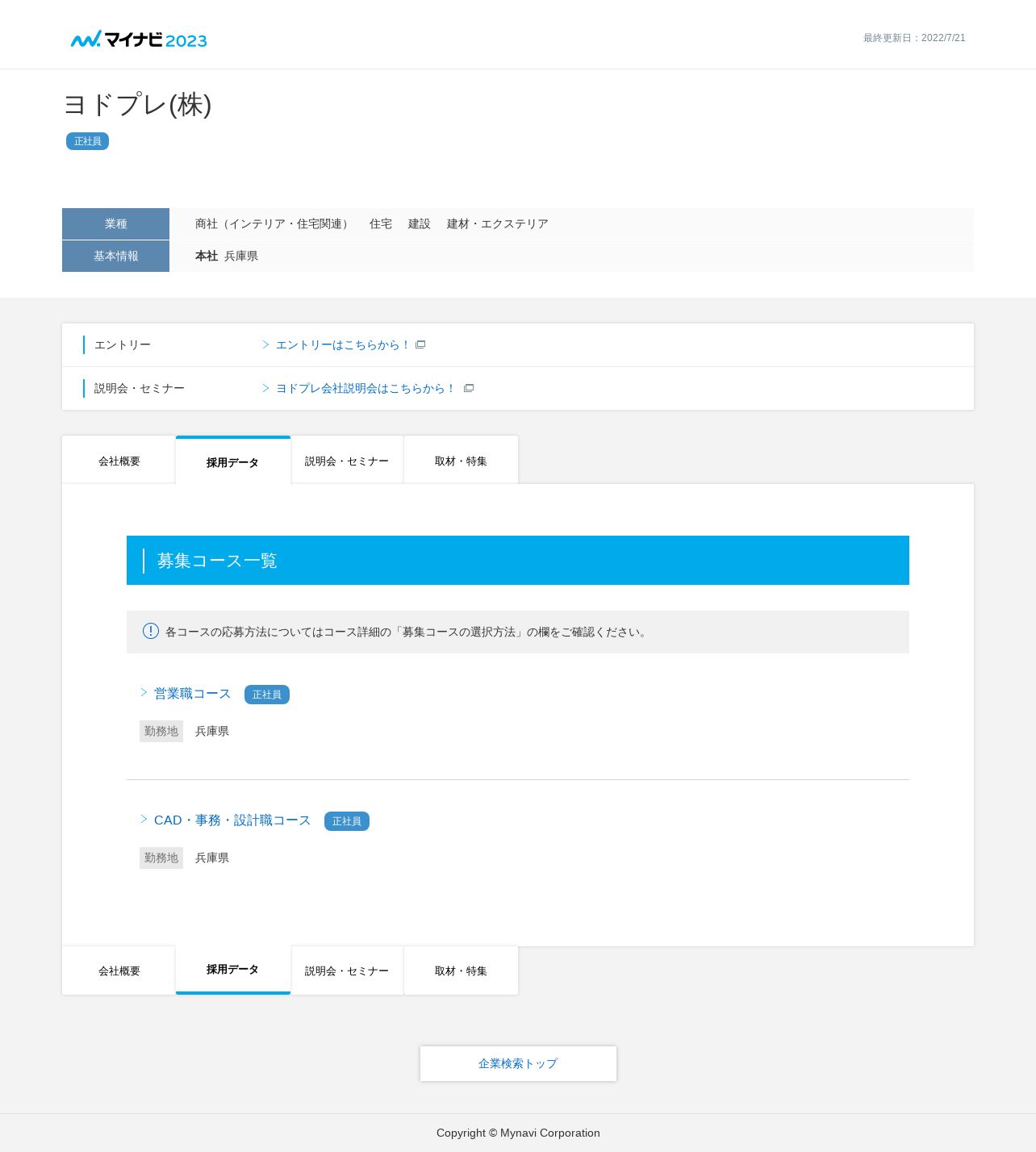Click 本社 兵庫県 text

coord(227,256)
